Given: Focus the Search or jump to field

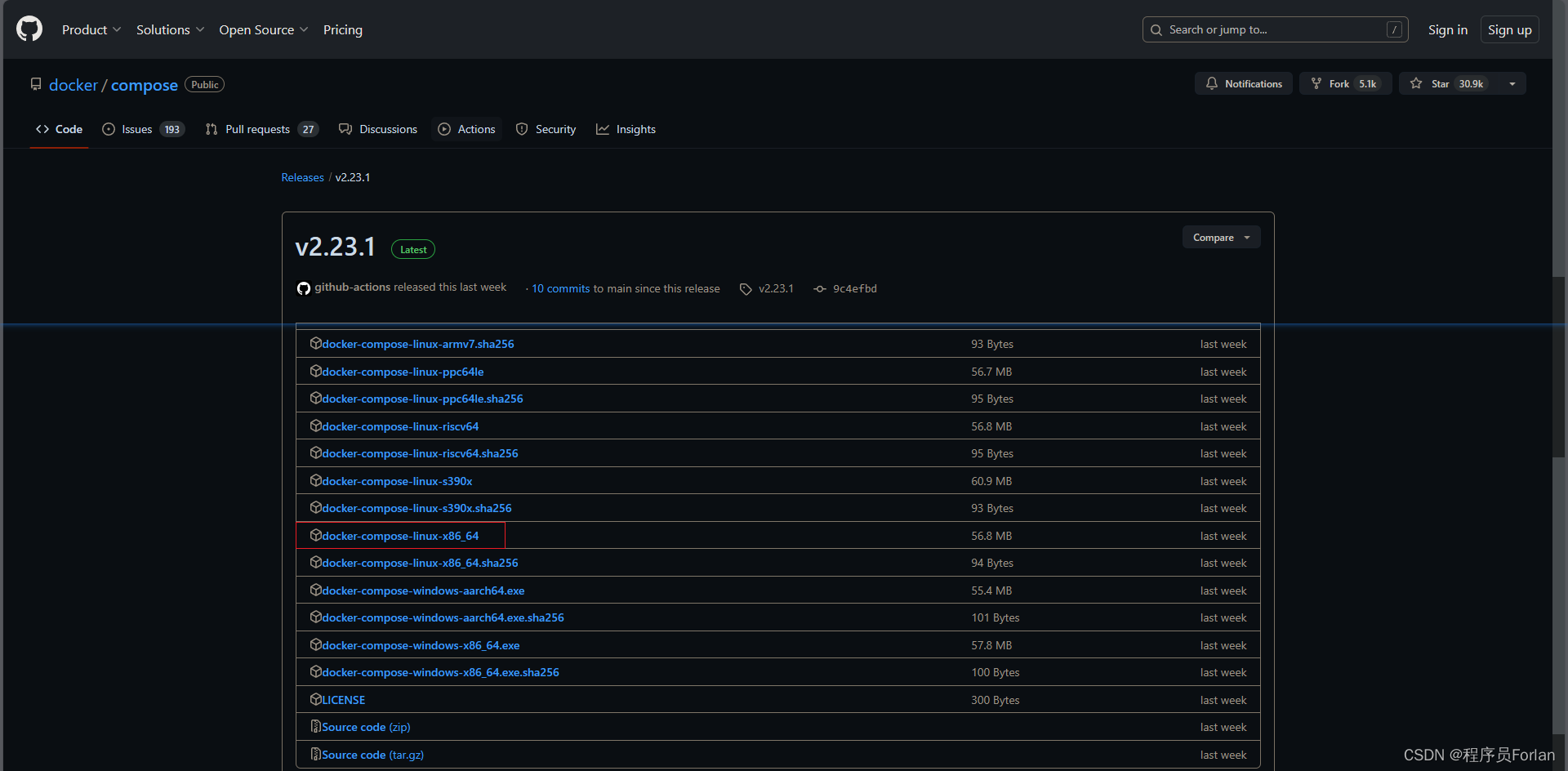Looking at the screenshot, I should [x=1275, y=30].
